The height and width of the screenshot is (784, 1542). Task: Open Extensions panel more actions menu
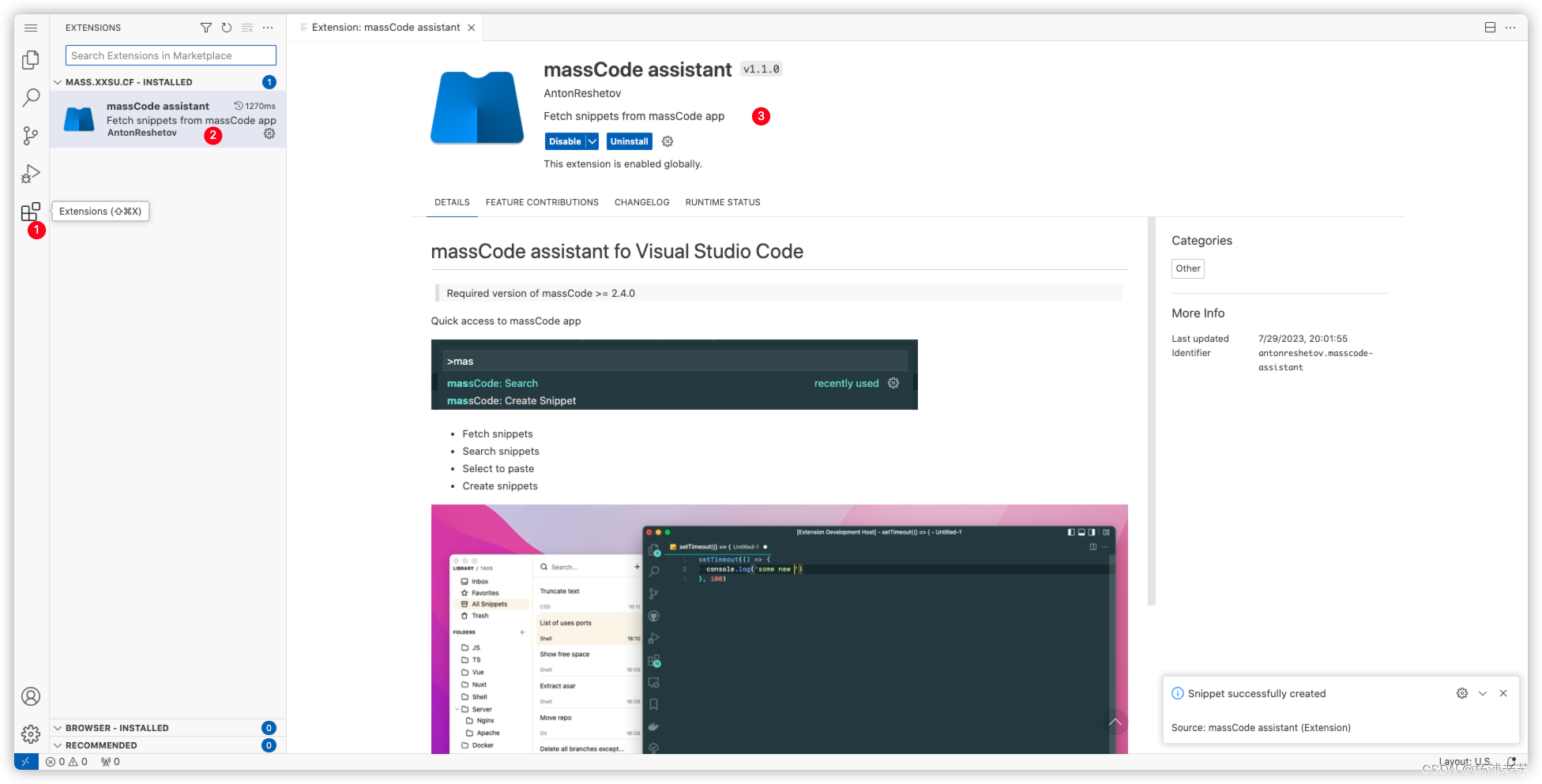tap(268, 28)
